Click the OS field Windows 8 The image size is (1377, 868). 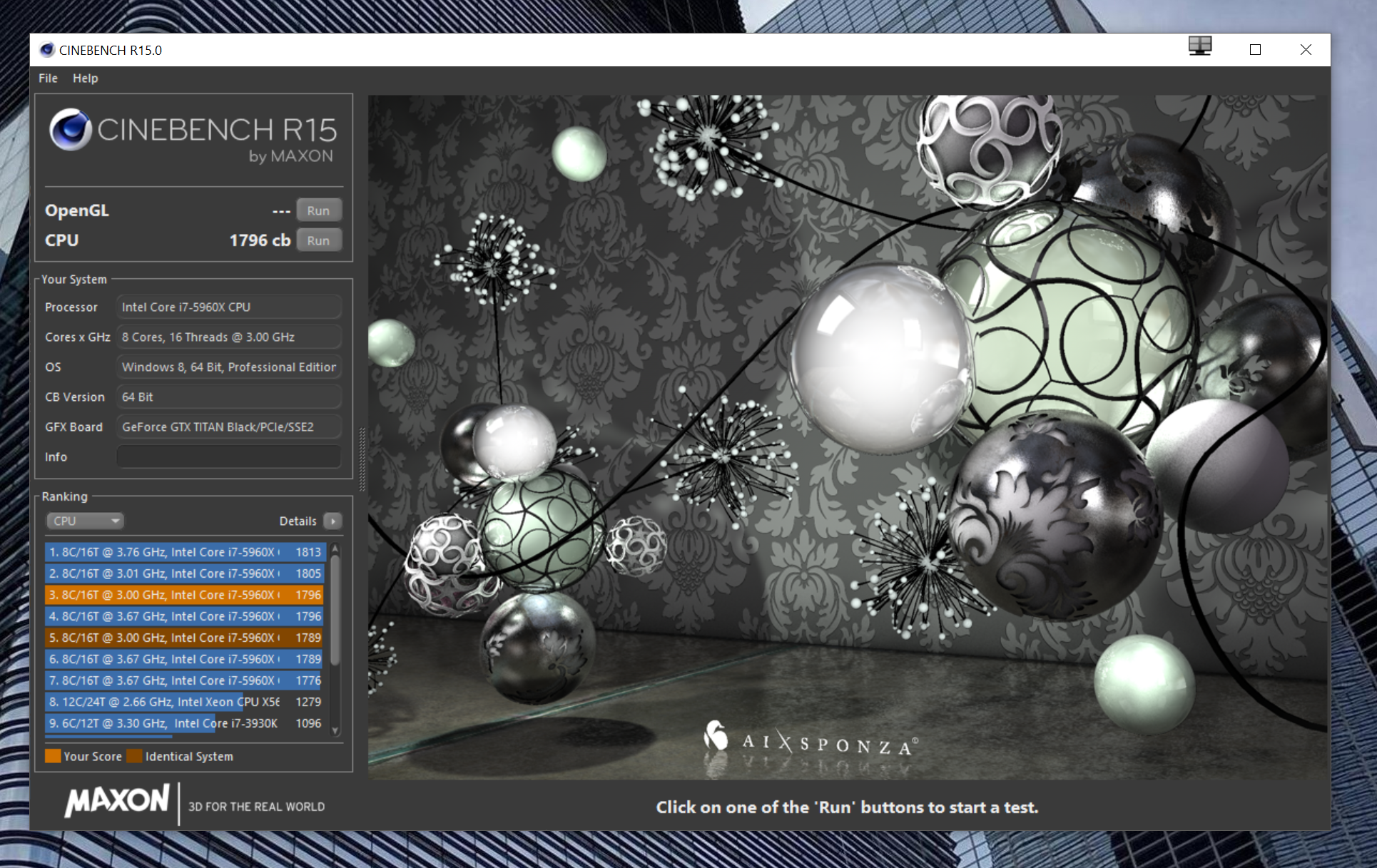click(228, 367)
